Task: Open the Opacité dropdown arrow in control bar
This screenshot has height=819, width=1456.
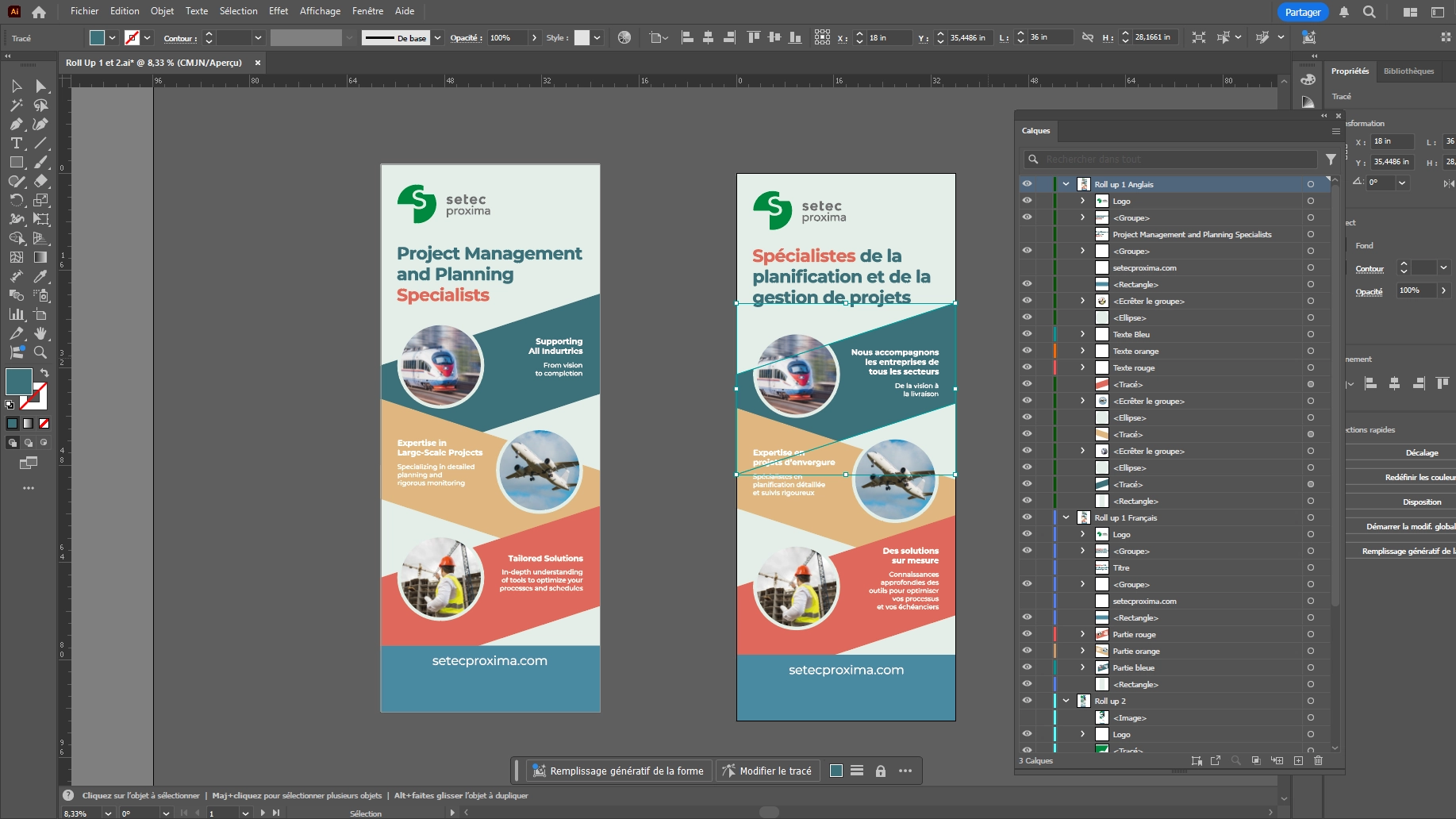Action: [534, 38]
